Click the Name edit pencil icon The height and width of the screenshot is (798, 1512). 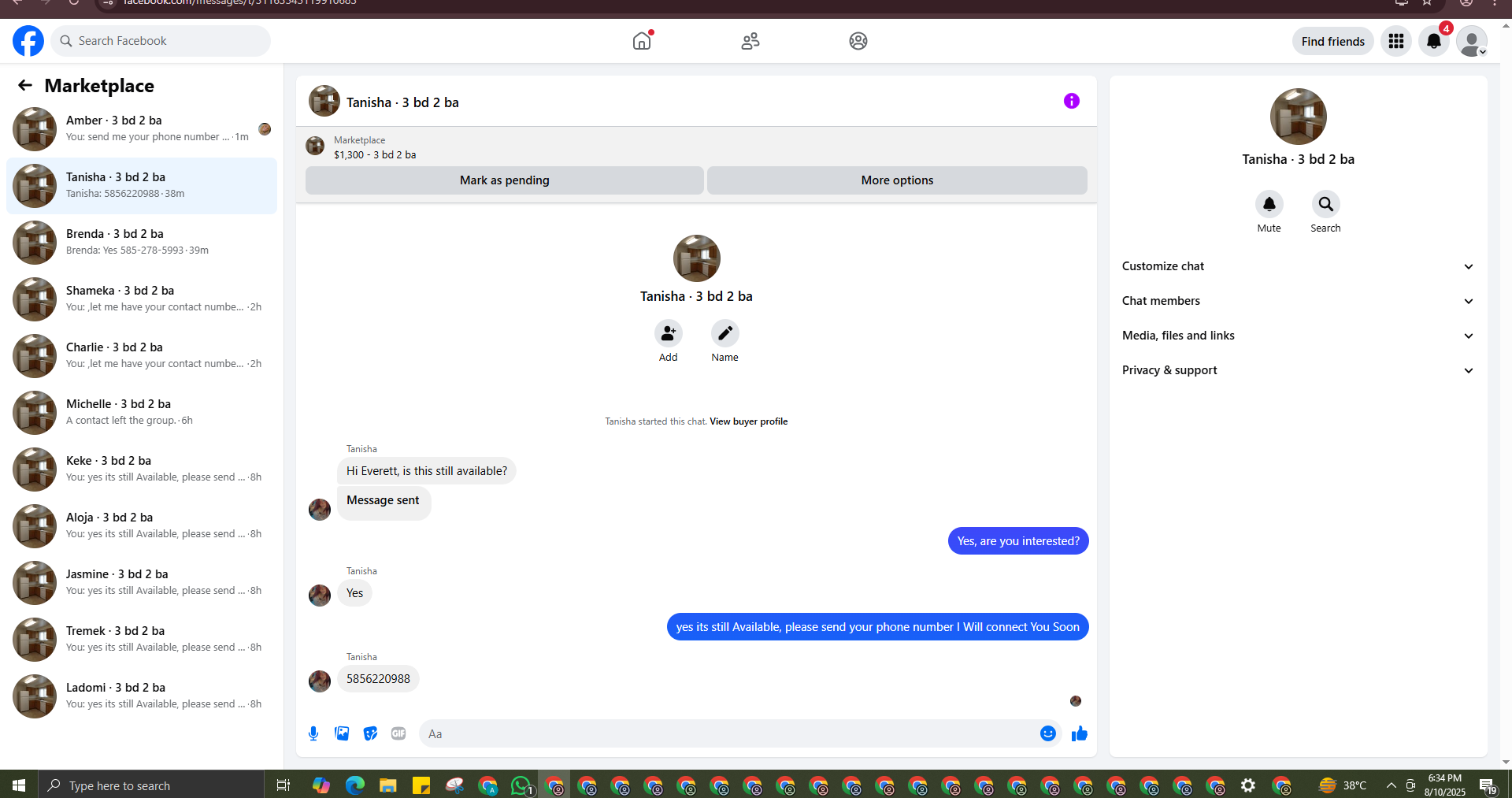pyautogui.click(x=724, y=333)
